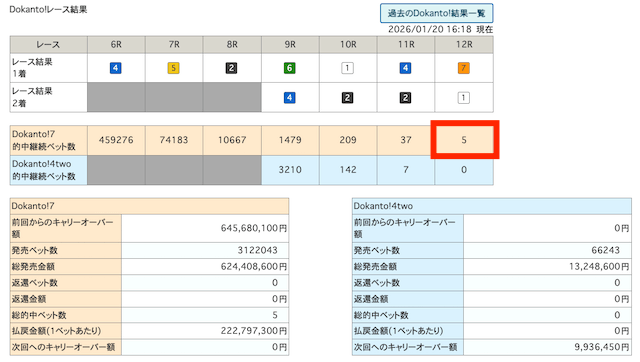This screenshot has width=640, height=362.
Task: Click the Dokanto!7 的中継続ベット数 row label
Action: click(x=49, y=140)
